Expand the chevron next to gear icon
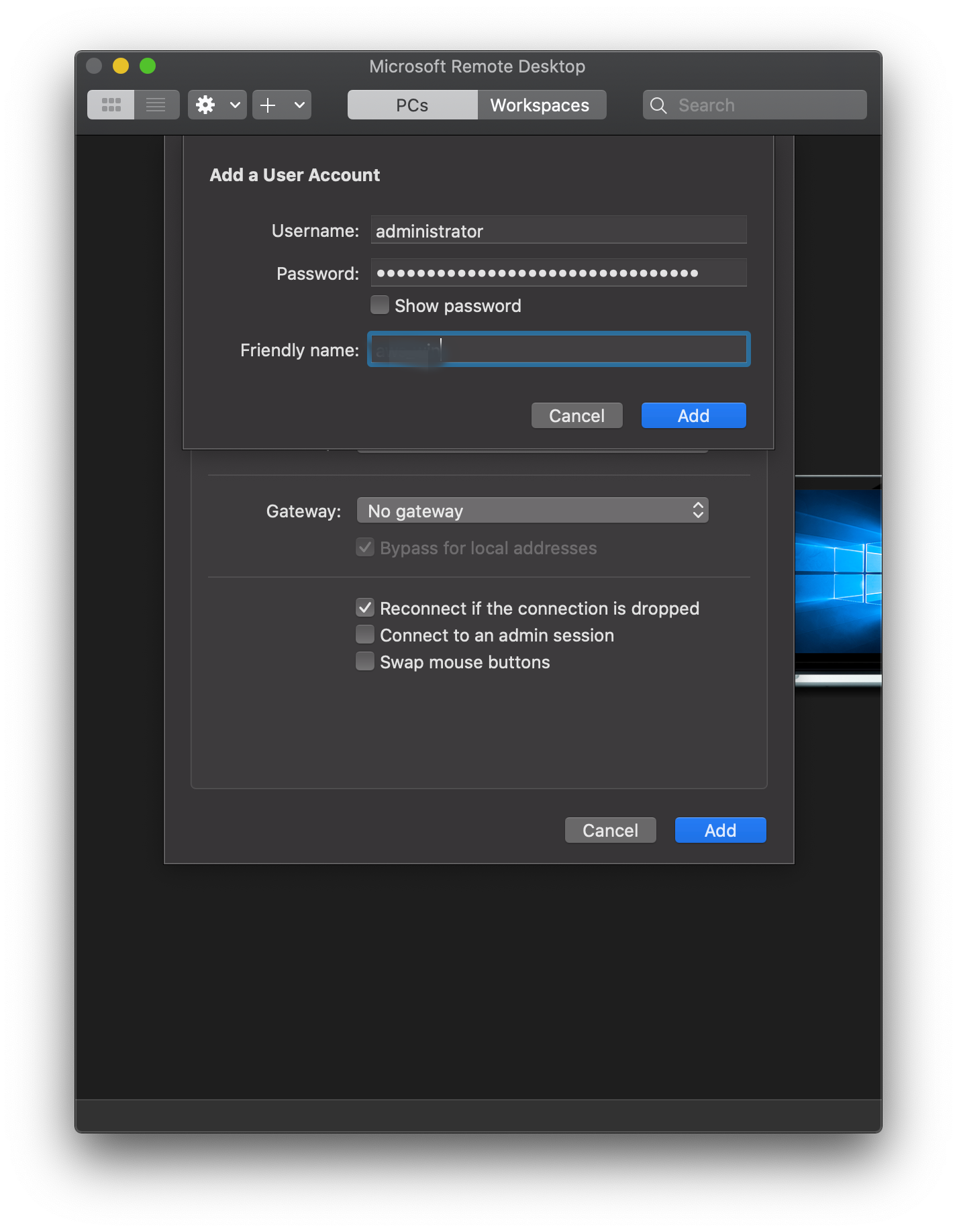 [235, 105]
